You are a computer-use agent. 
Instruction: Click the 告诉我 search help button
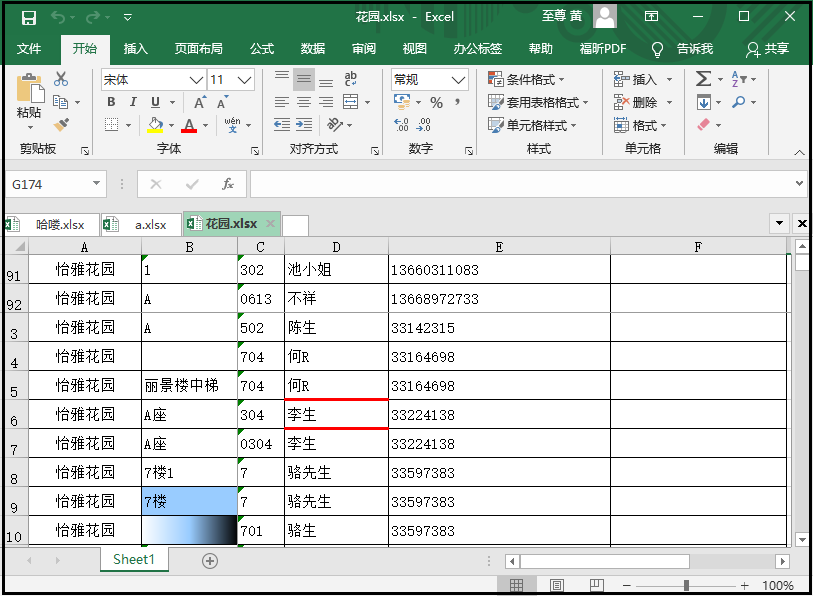[684, 49]
